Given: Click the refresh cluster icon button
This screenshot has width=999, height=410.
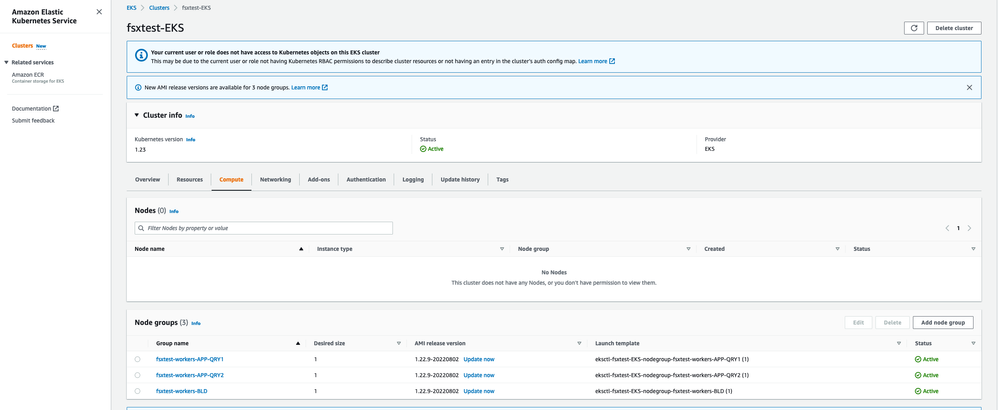Looking at the screenshot, I should point(913,28).
